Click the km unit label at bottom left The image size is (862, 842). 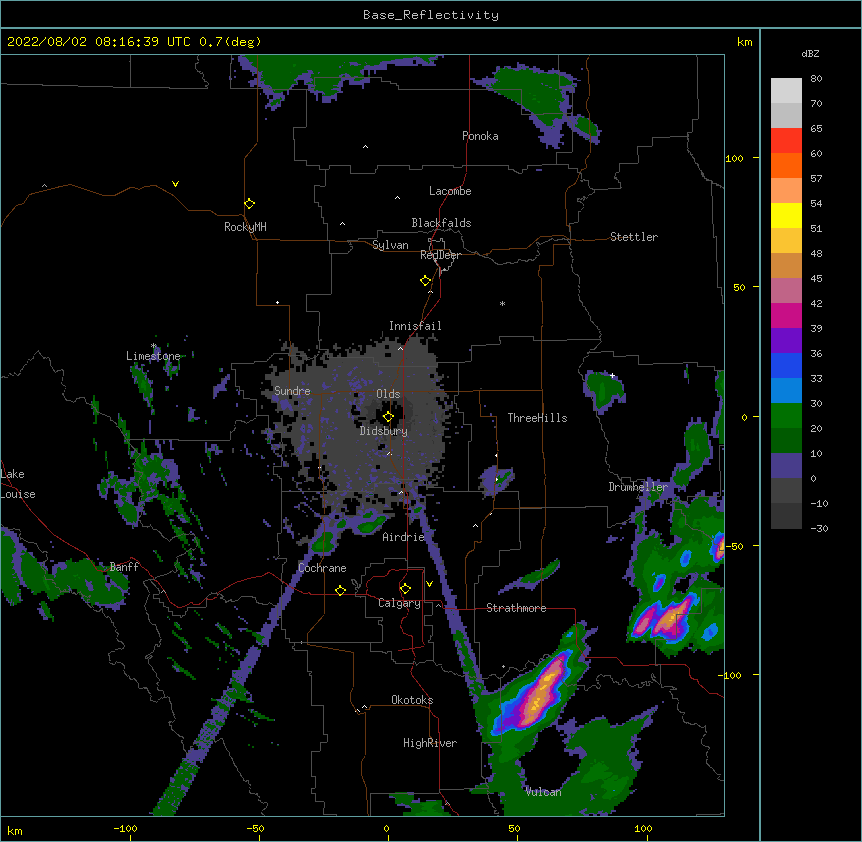click(x=14, y=830)
